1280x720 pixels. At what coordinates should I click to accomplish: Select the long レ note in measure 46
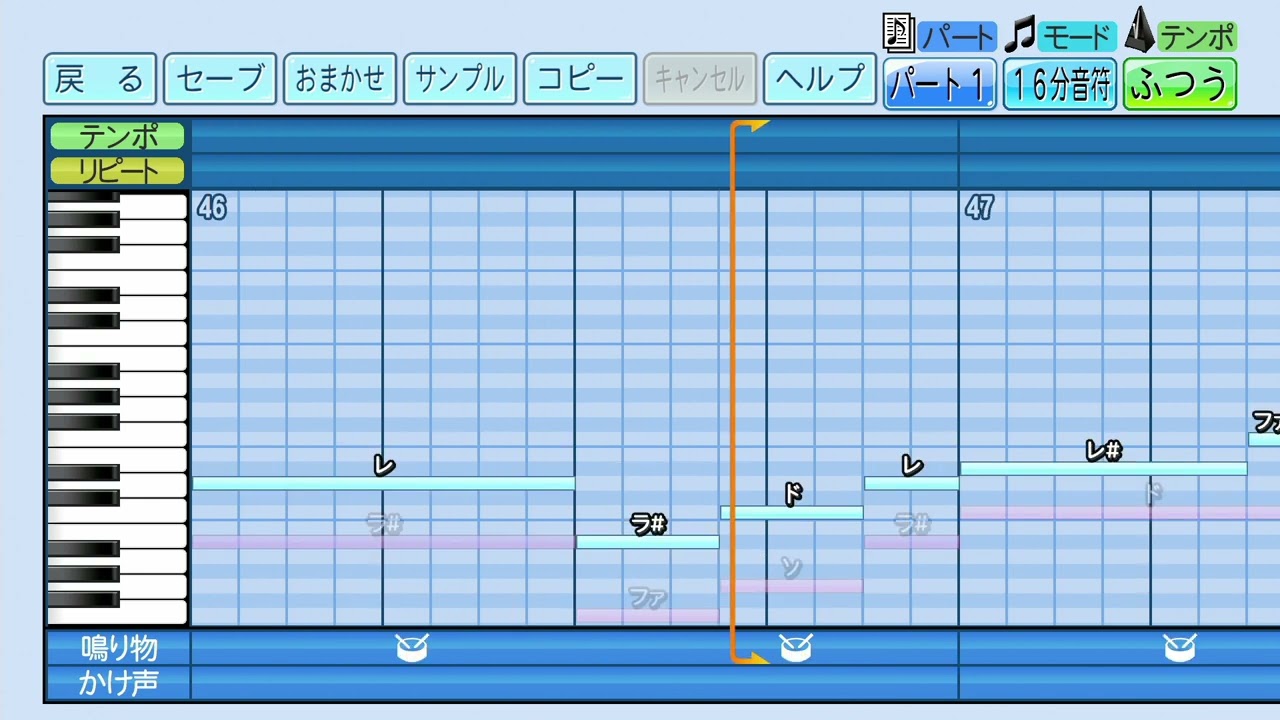point(384,483)
